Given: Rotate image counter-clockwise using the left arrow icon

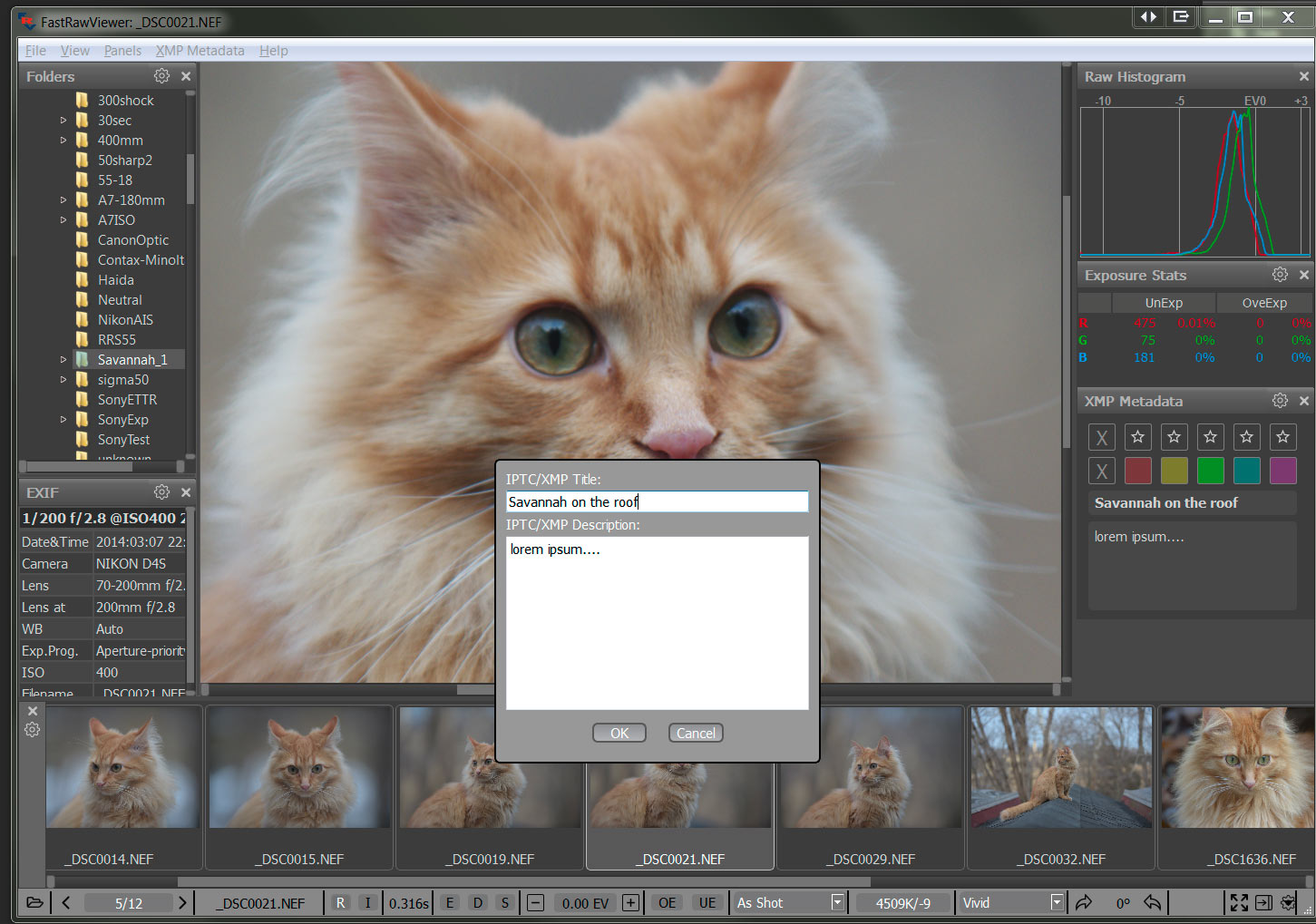Looking at the screenshot, I should click(1152, 902).
